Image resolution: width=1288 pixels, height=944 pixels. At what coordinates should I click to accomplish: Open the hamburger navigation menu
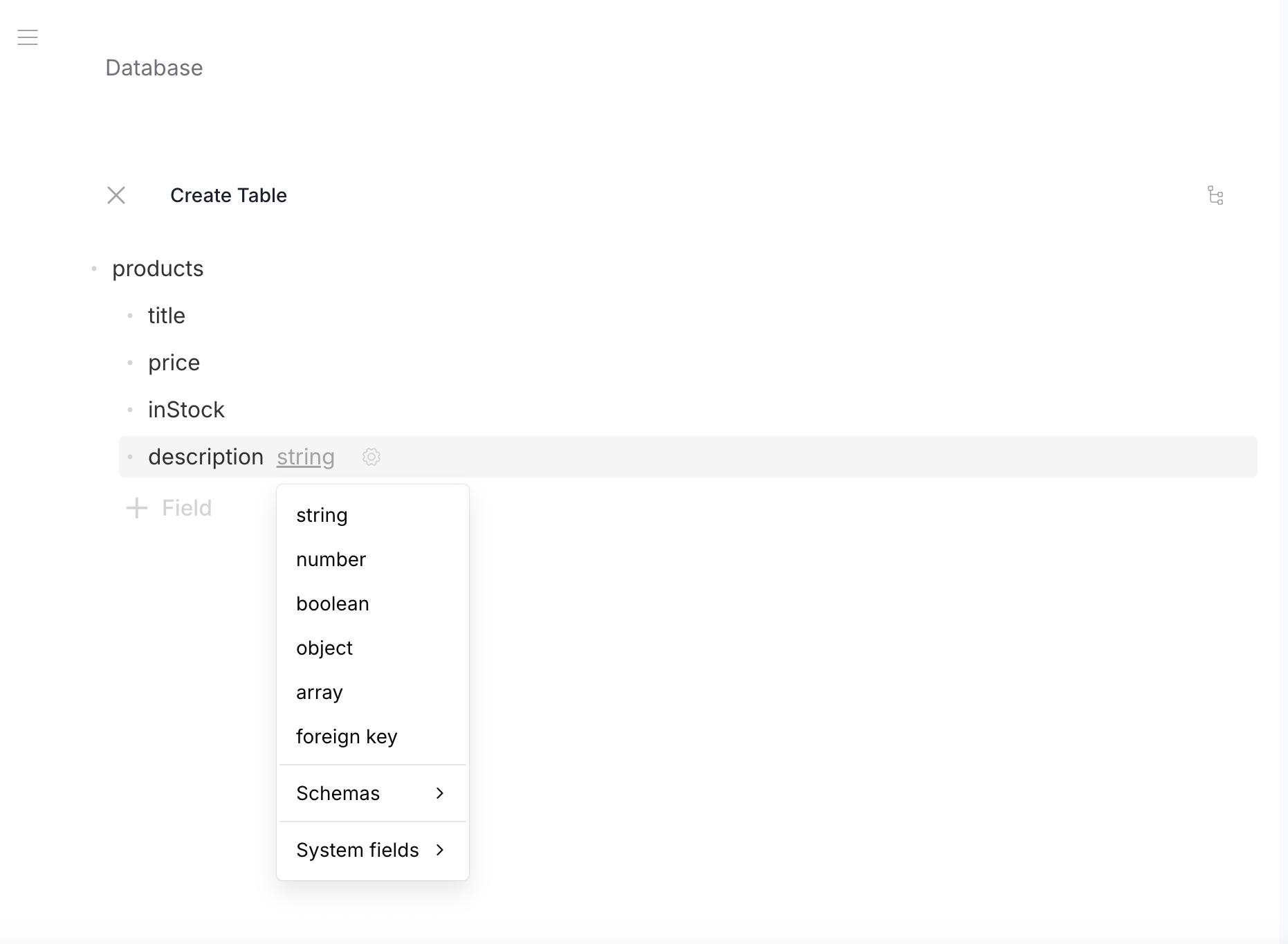tap(28, 37)
